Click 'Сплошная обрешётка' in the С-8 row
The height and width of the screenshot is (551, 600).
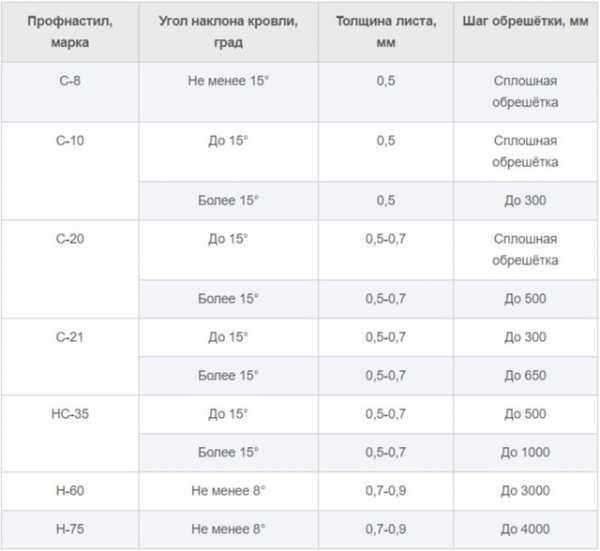pyautogui.click(x=525, y=90)
